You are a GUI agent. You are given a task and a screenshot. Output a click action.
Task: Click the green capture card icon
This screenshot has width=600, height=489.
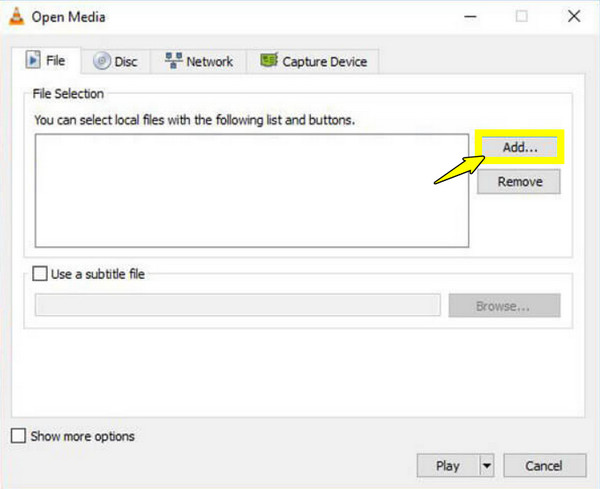[268, 61]
